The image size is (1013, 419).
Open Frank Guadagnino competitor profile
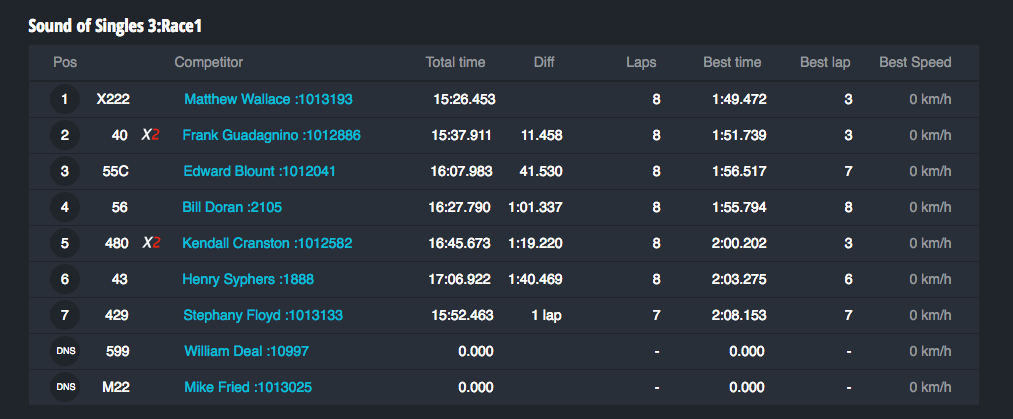271,136
